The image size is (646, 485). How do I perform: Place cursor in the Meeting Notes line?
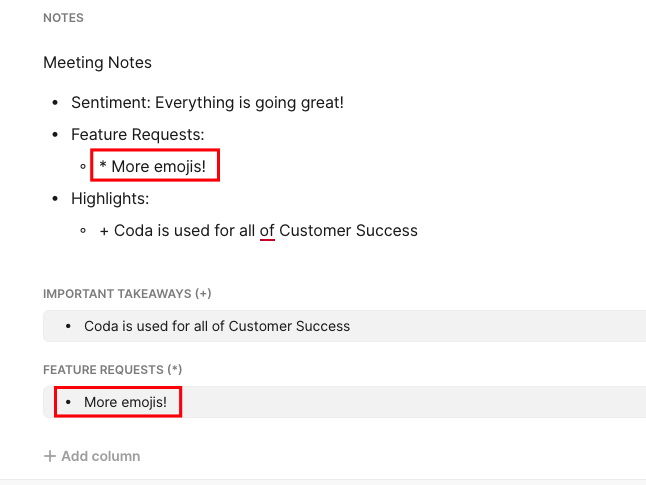pos(97,62)
